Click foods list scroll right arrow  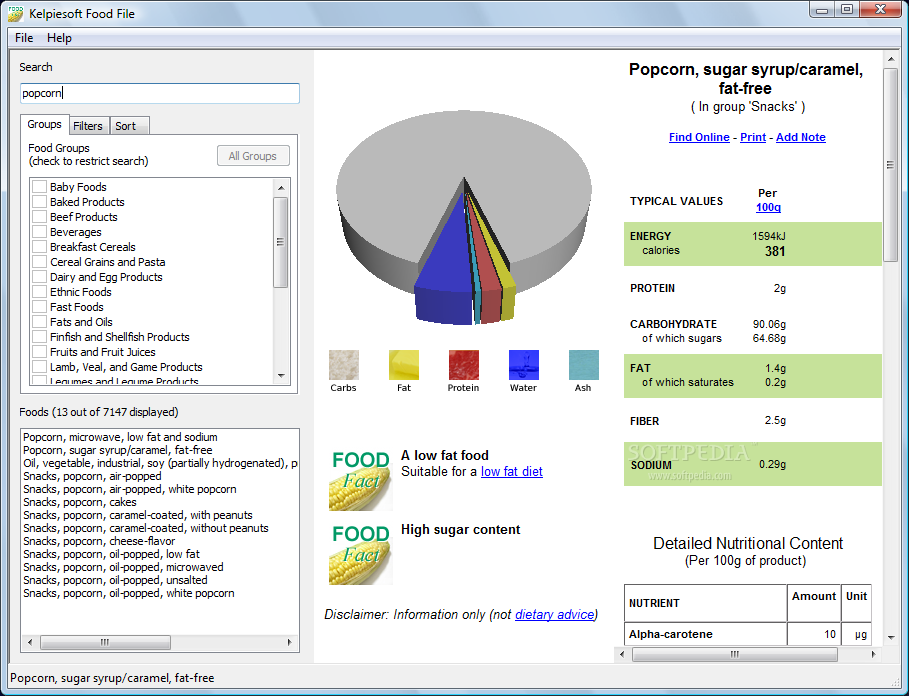[x=290, y=642]
